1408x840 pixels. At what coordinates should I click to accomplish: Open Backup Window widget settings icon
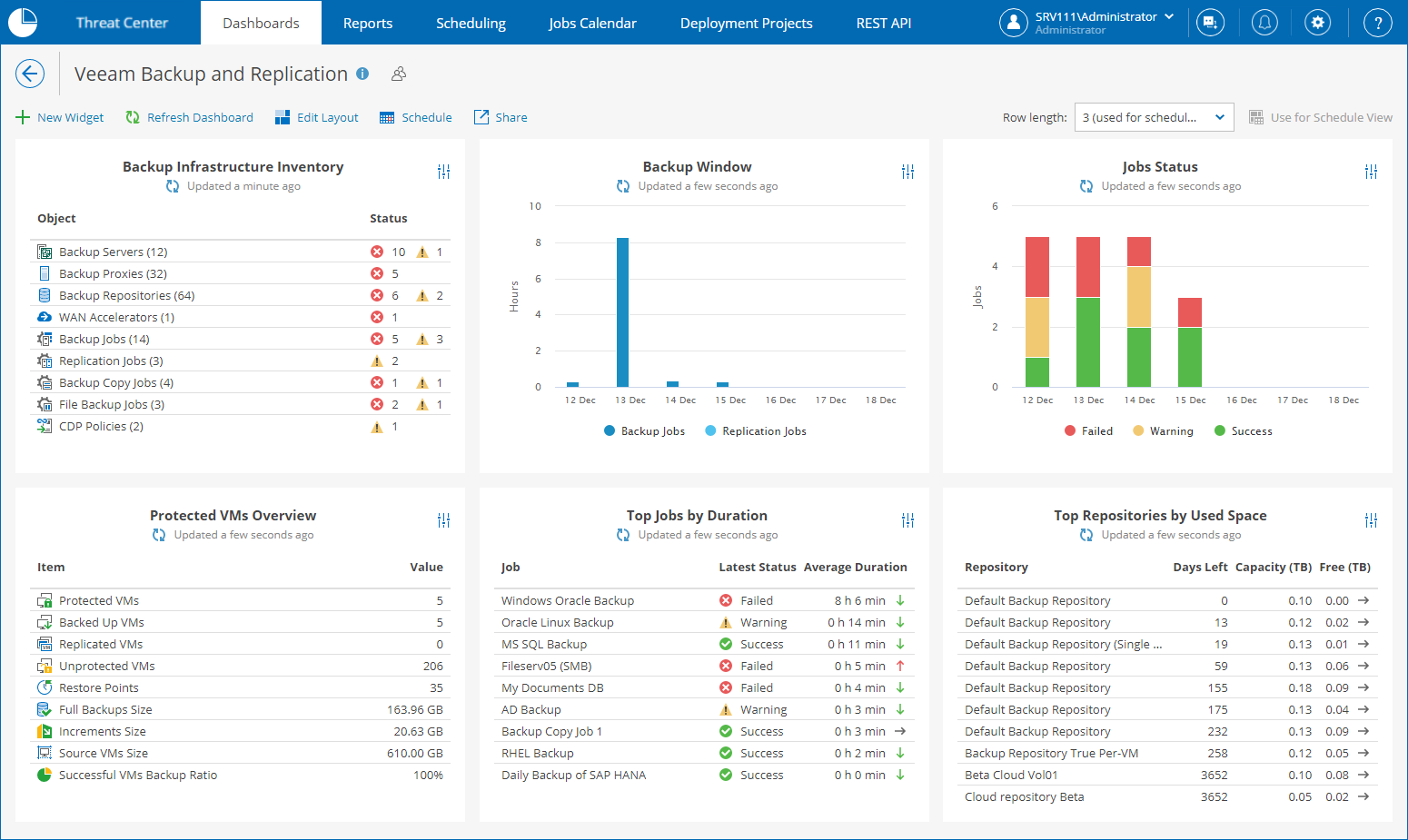click(x=907, y=172)
